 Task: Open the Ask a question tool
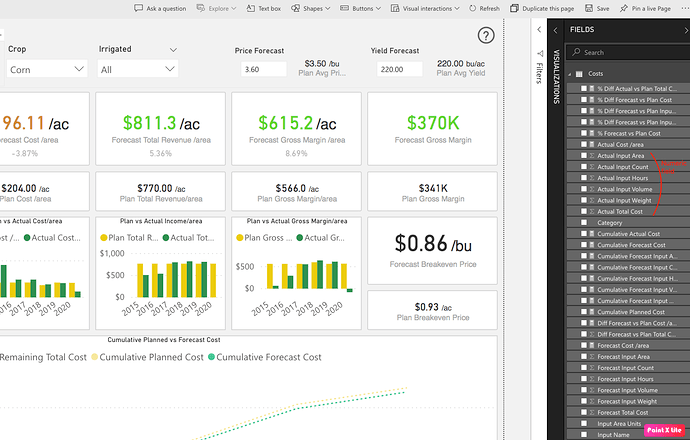click(160, 8)
